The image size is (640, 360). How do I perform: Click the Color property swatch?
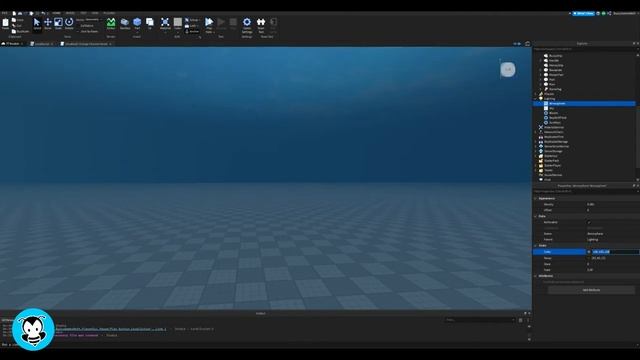point(589,252)
